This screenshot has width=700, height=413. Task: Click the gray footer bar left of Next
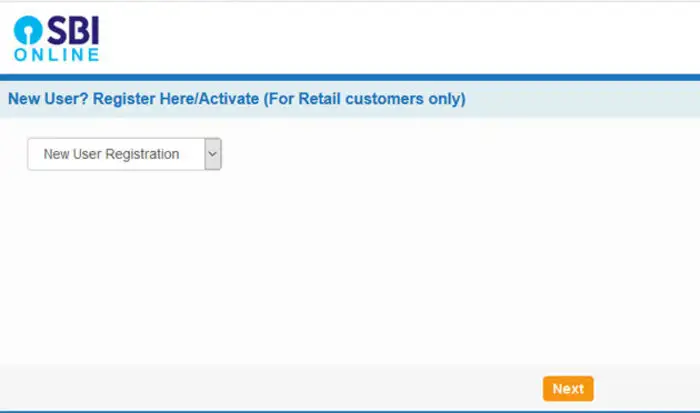270,388
